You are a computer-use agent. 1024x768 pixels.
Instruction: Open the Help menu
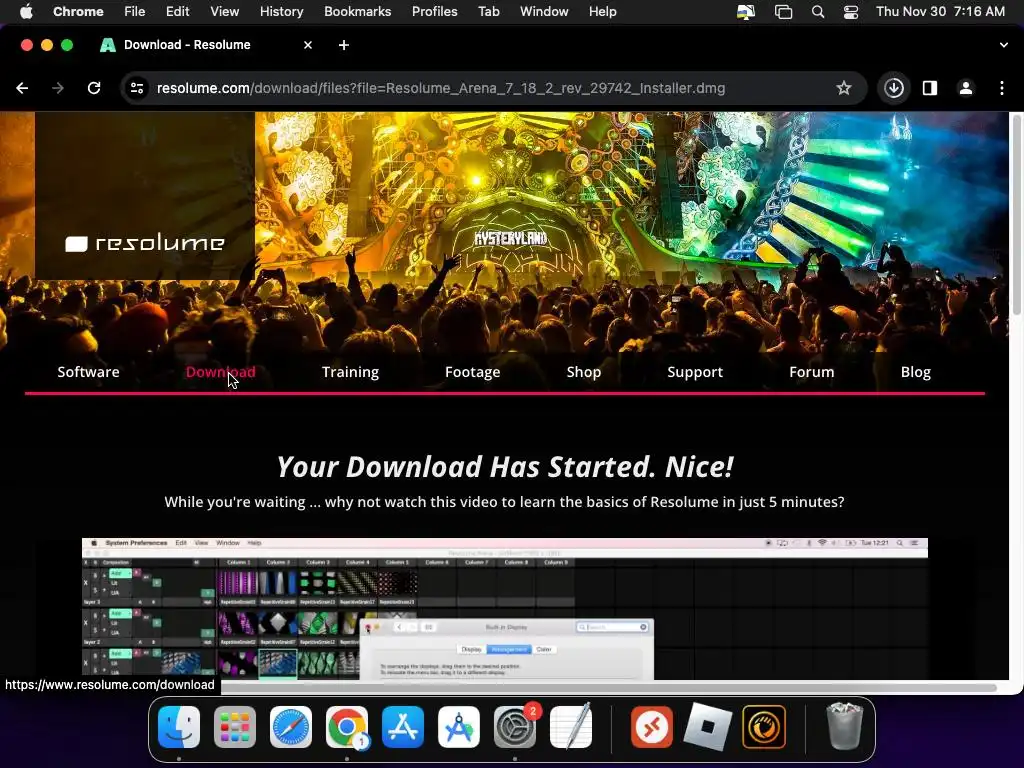[602, 12]
